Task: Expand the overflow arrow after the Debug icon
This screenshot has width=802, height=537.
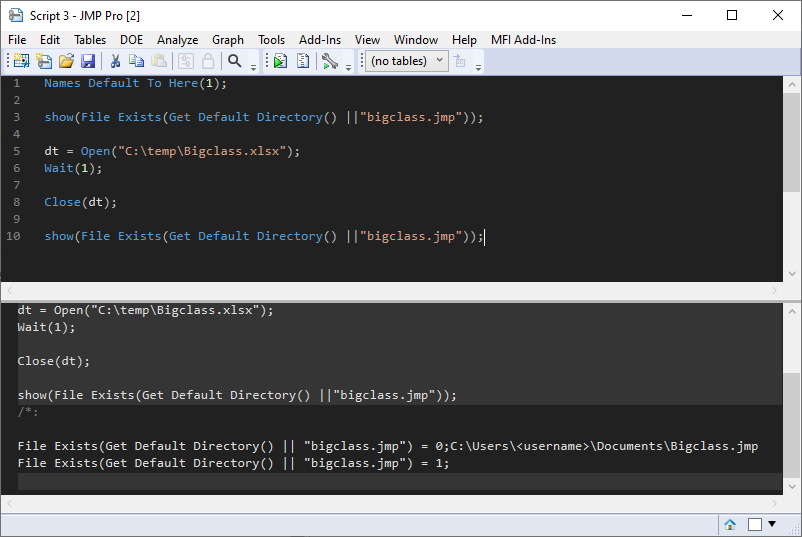Action: coord(348,68)
